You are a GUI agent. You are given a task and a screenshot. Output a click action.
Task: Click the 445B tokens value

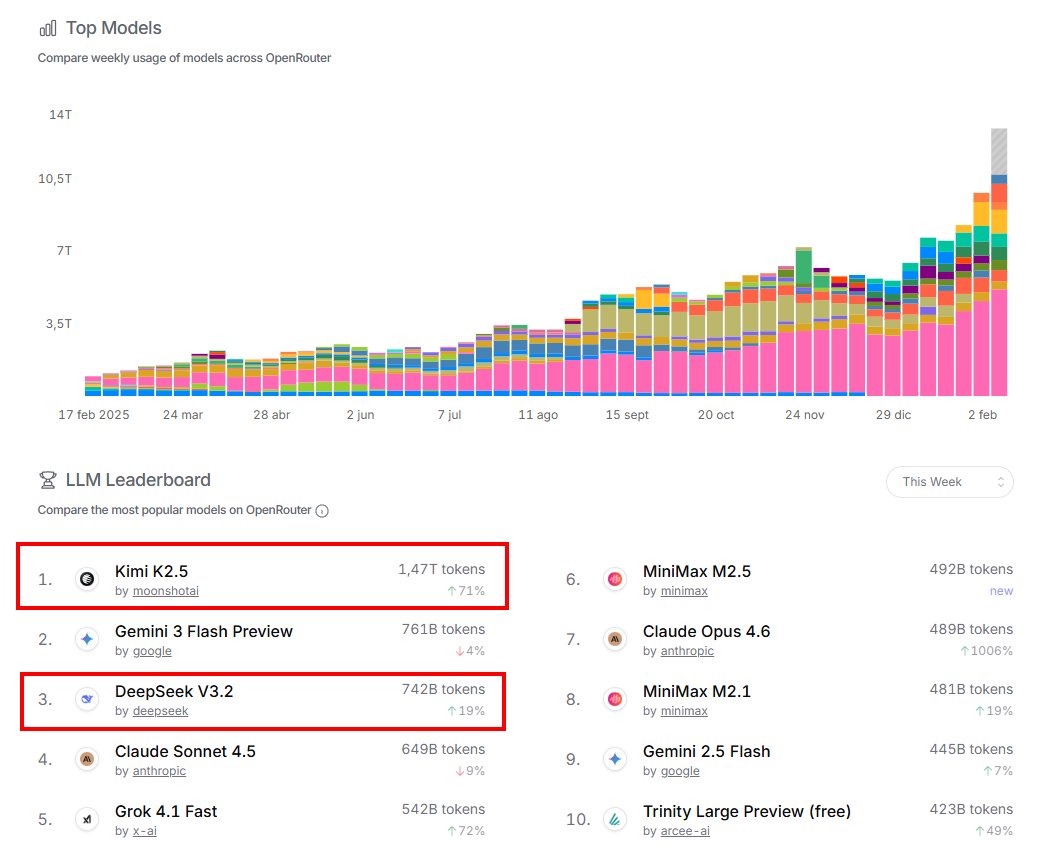point(971,750)
